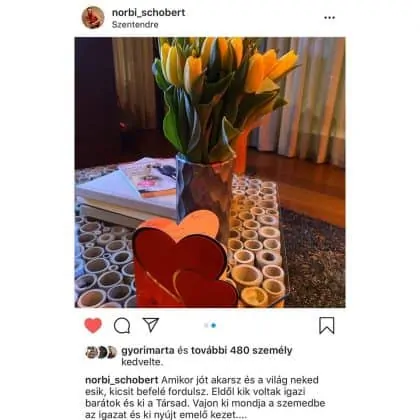Tap the first liker's small avatar
Image resolution: width=420 pixels, height=420 pixels.
91,352
